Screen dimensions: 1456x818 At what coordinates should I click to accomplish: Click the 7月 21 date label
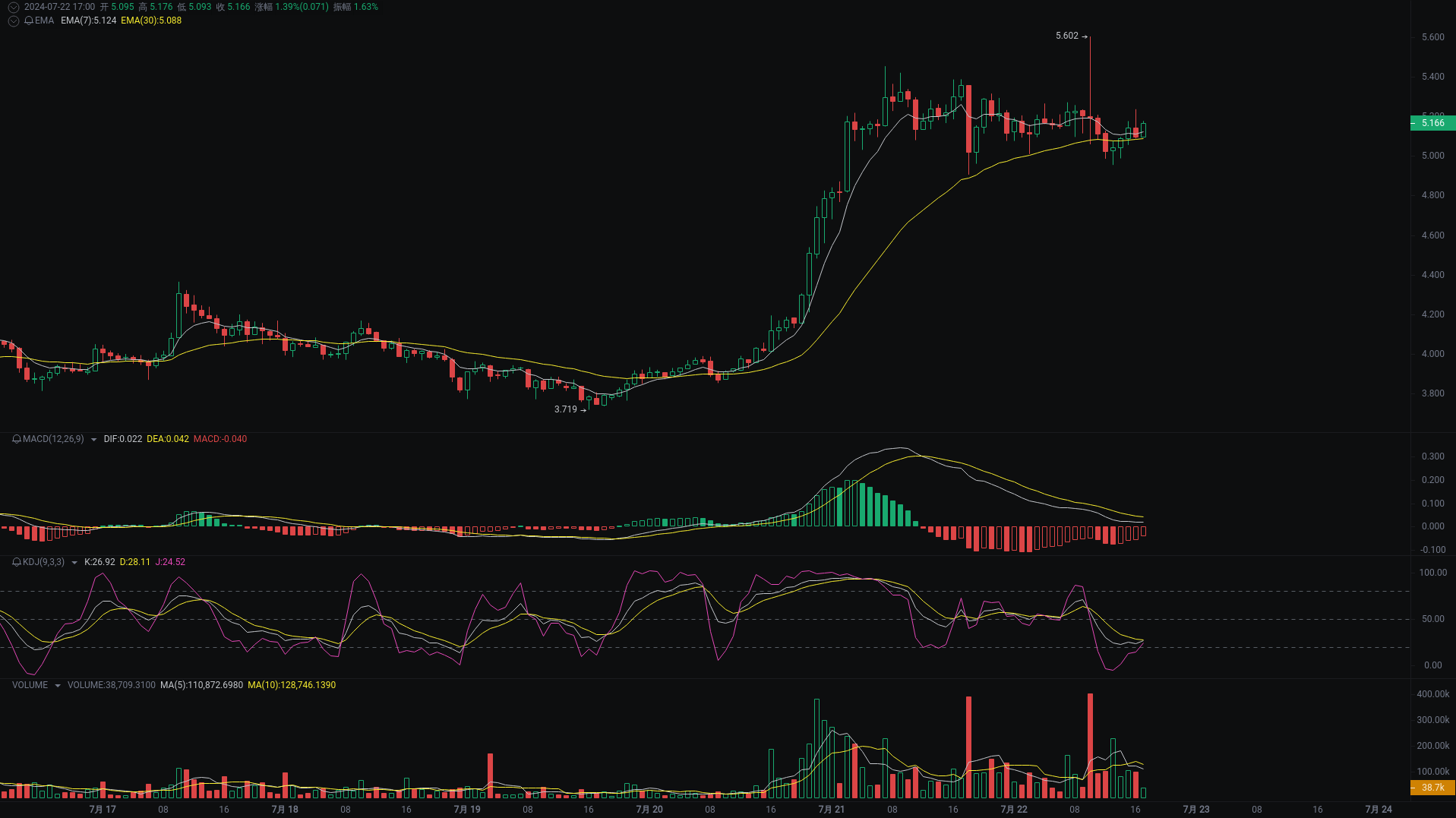click(832, 810)
